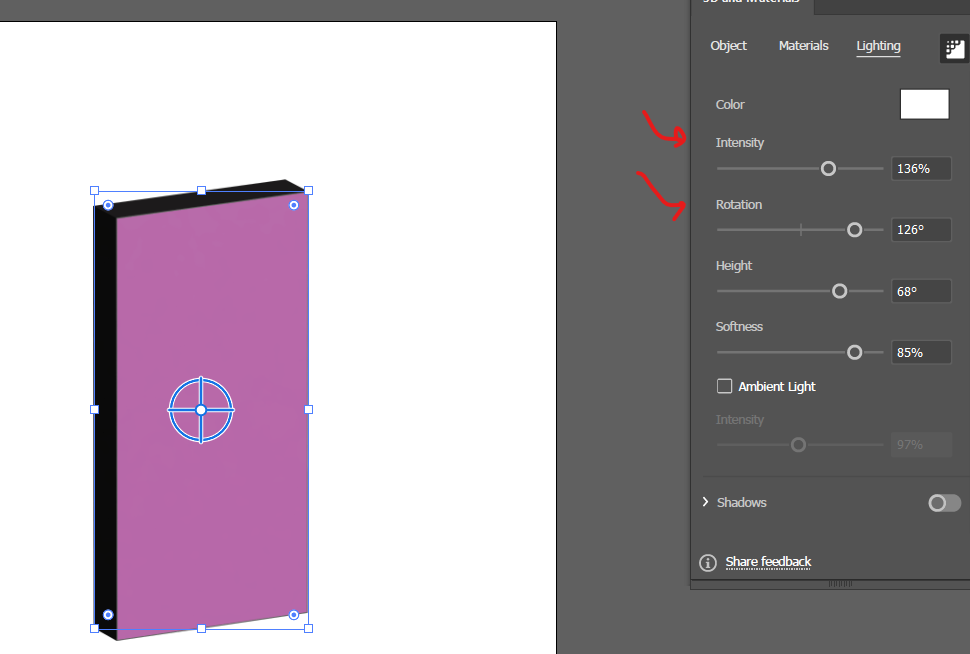
Task: Click the Rotation slider handle
Action: [x=855, y=229]
